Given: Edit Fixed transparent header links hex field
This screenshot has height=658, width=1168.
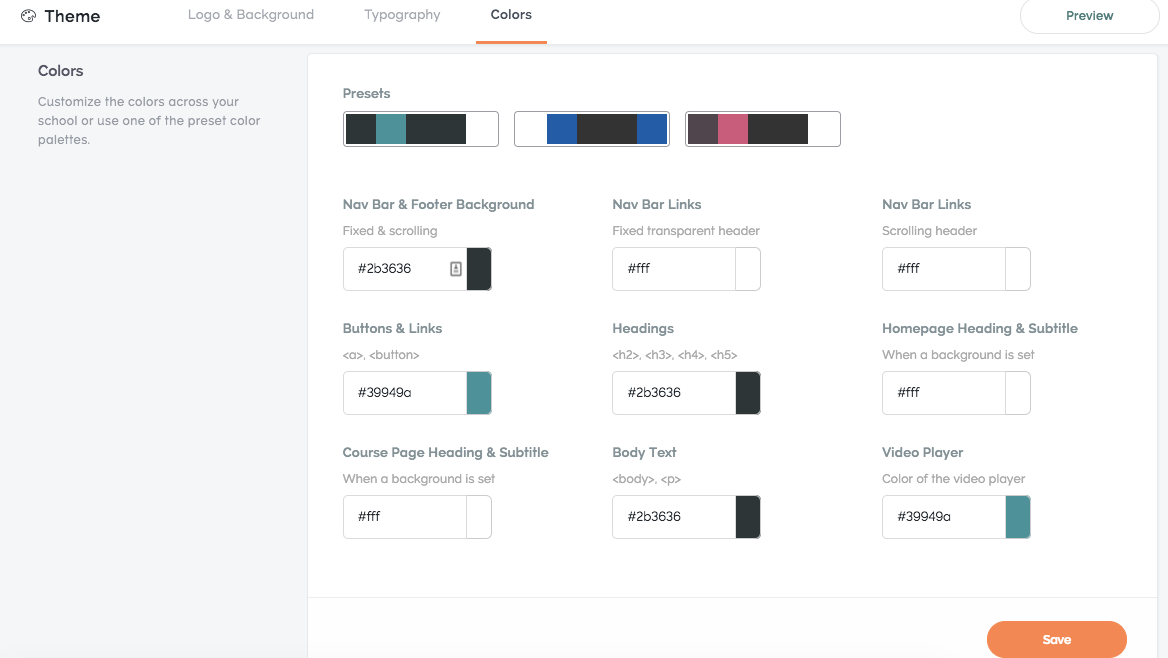Looking at the screenshot, I should 674,269.
